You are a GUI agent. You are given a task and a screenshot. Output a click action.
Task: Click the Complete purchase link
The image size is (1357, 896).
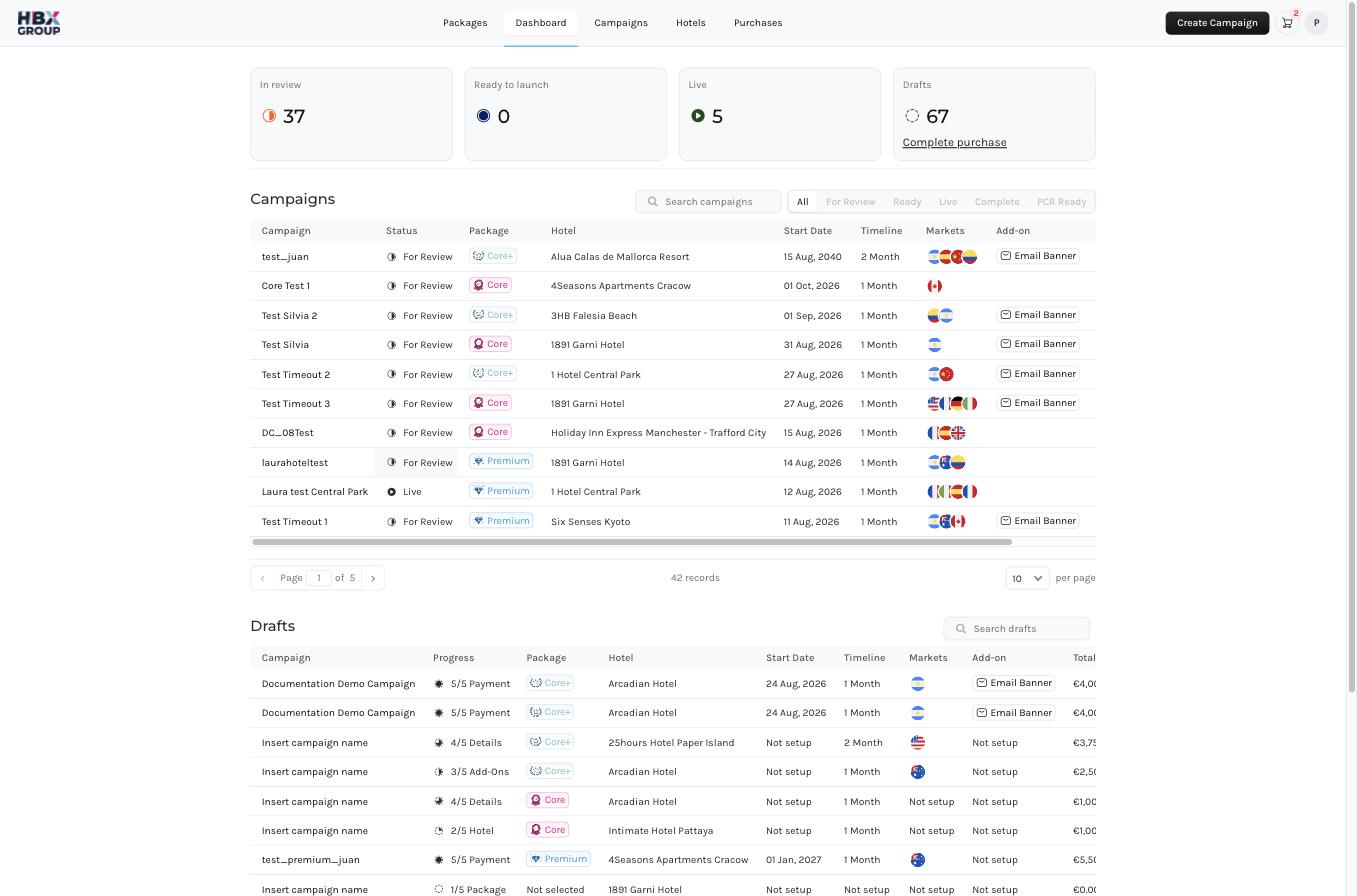954,142
